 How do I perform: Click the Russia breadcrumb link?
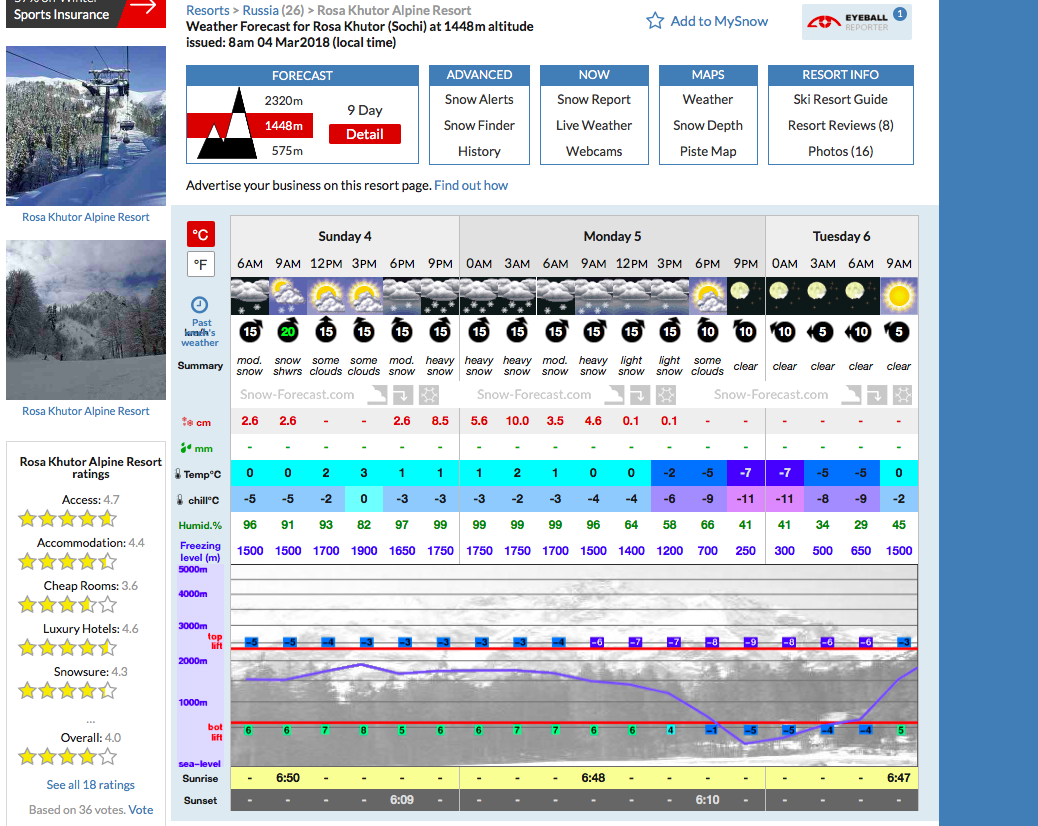(260, 10)
